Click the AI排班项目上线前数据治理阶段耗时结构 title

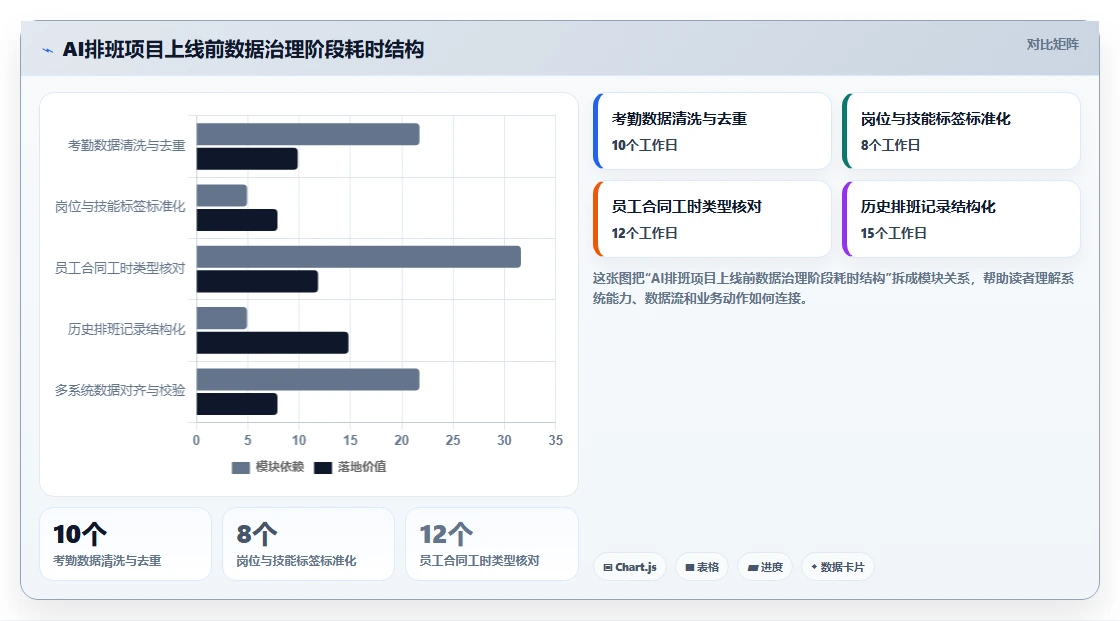(244, 49)
